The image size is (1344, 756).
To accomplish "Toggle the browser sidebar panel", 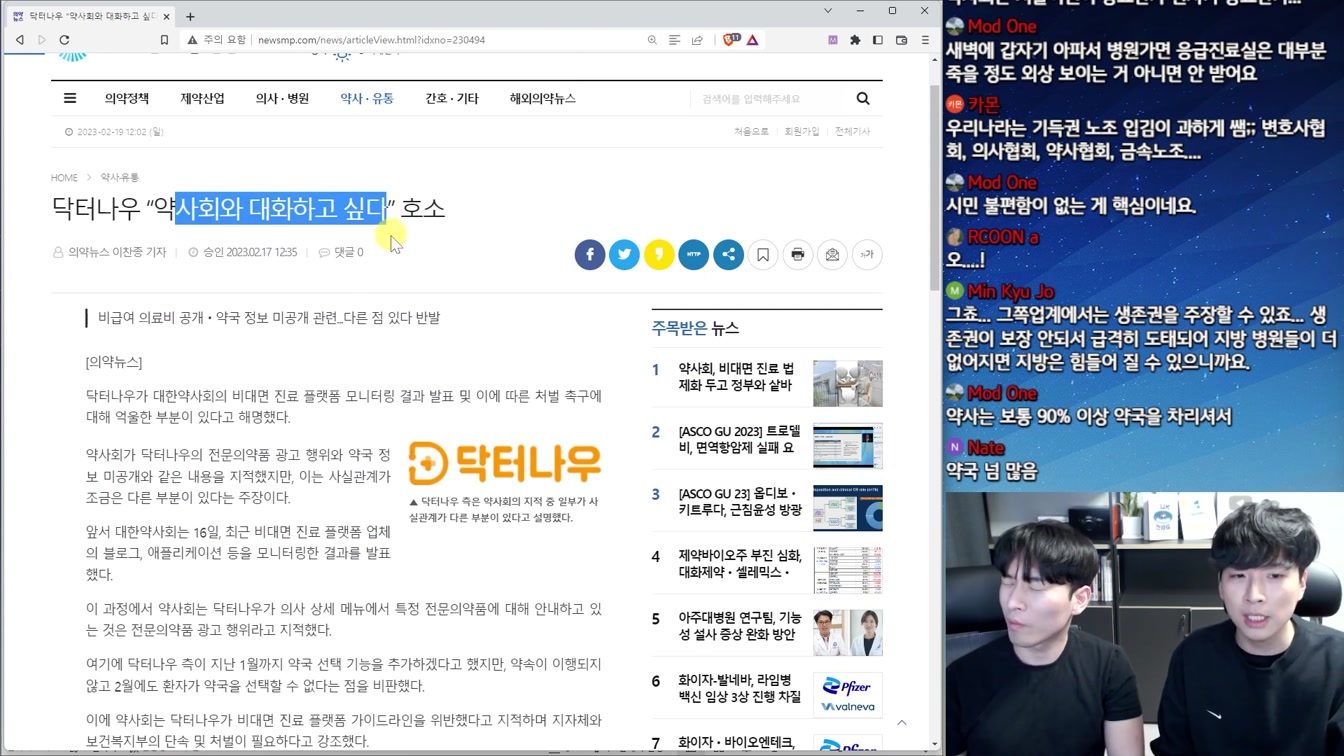I will click(x=878, y=40).
